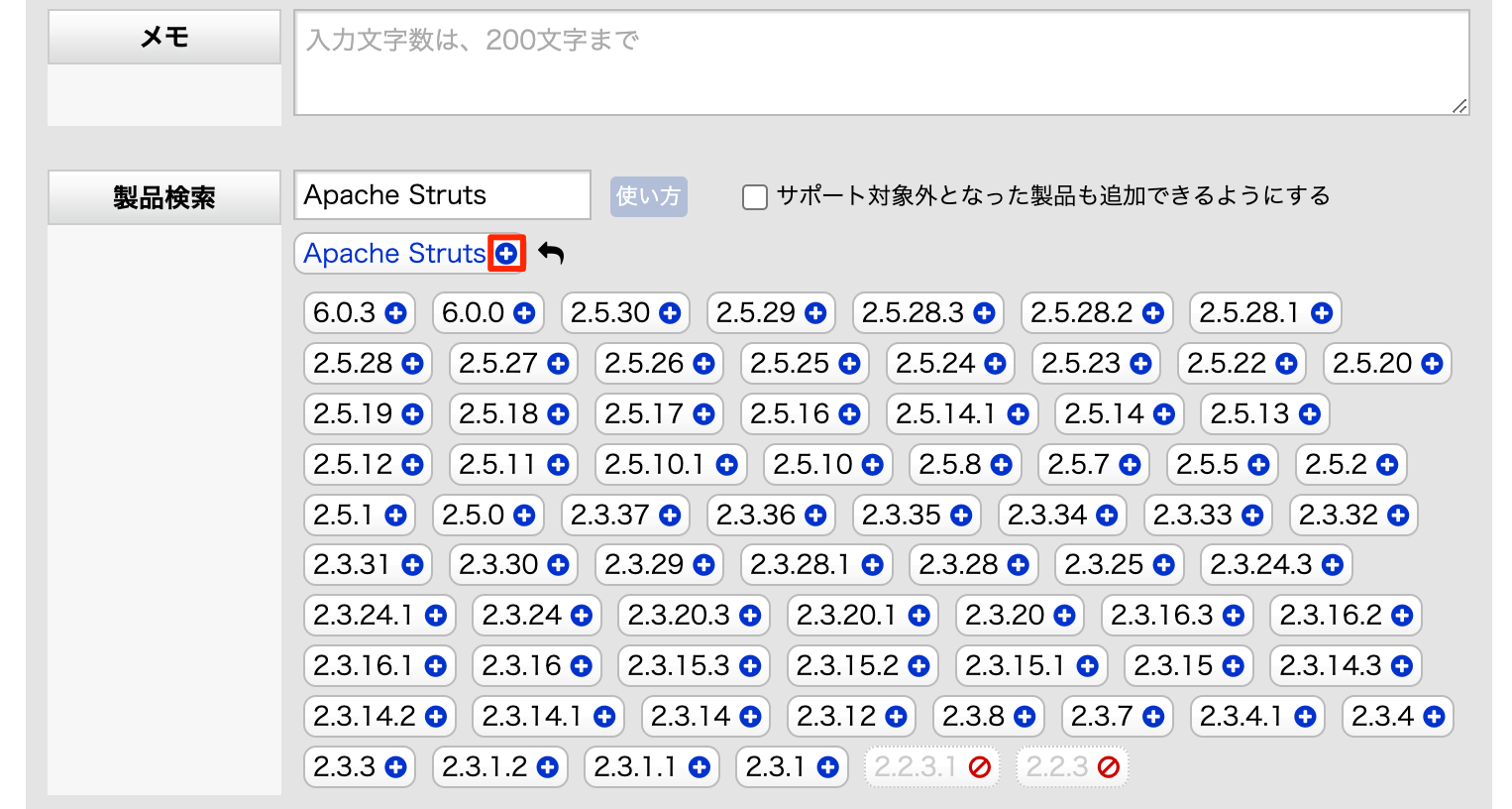Click plus icon next to Apache Struts link
Screen dimensions: 1512x809
point(506,254)
